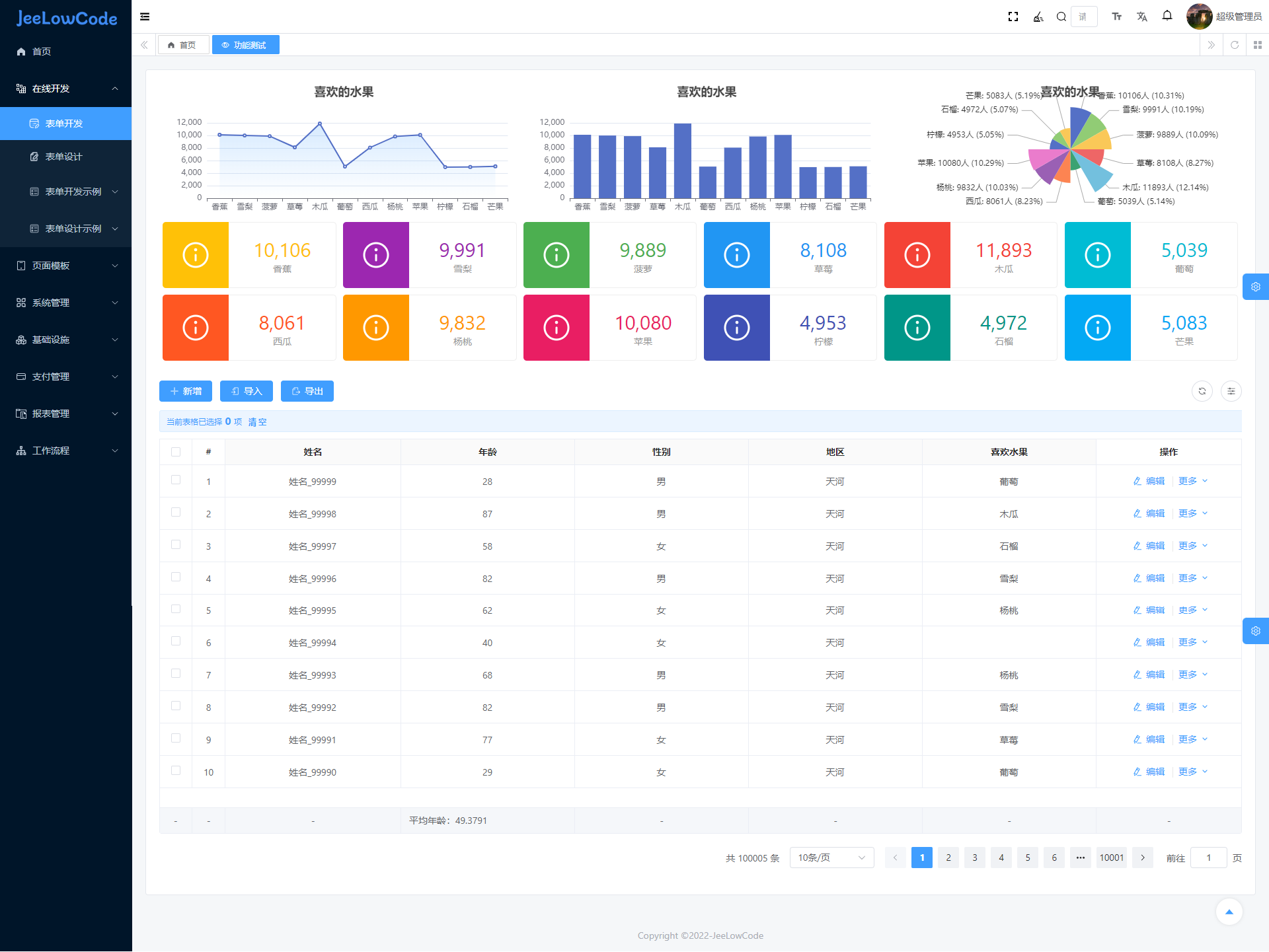The height and width of the screenshot is (952, 1269).
Task: Click the 清空 link
Action: pyautogui.click(x=257, y=421)
